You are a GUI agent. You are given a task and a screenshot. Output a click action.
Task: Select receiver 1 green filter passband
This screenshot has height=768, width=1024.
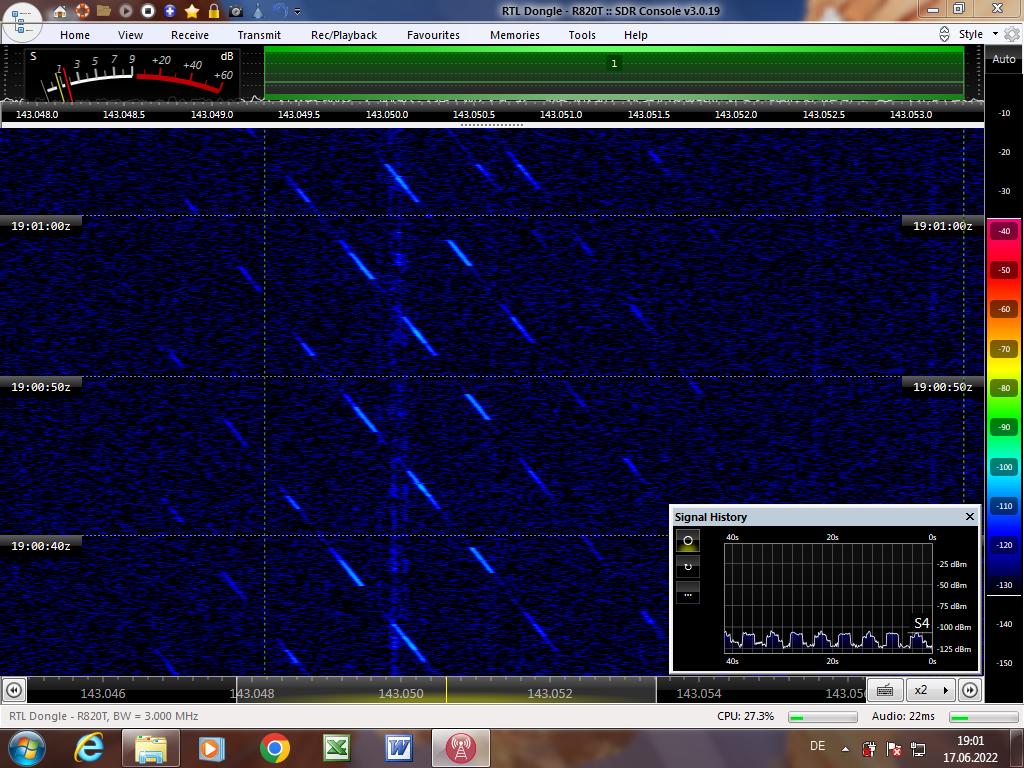tap(614, 73)
